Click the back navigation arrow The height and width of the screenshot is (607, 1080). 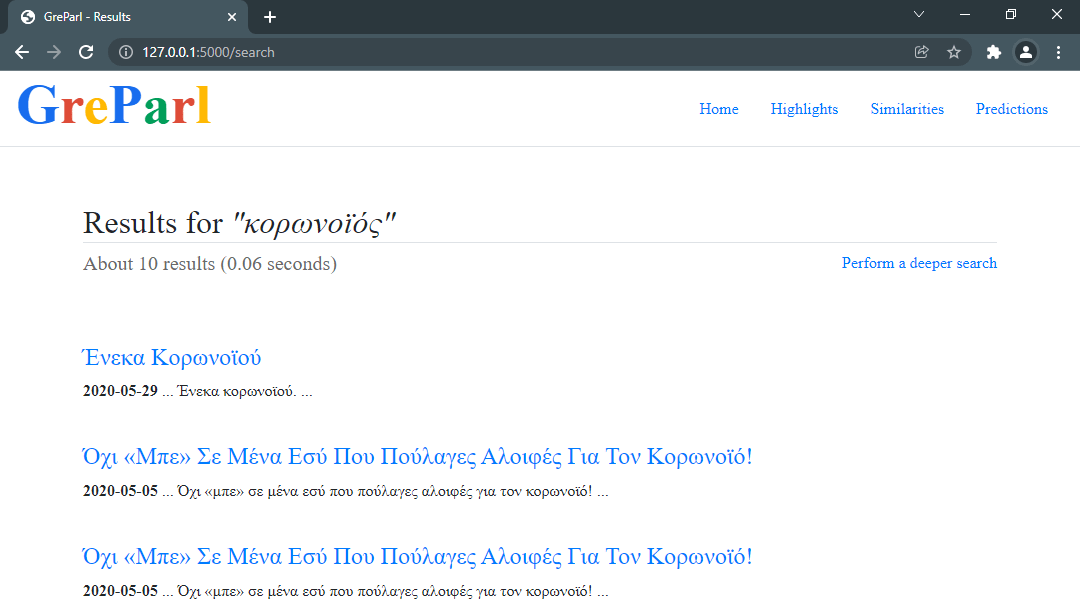(22, 52)
